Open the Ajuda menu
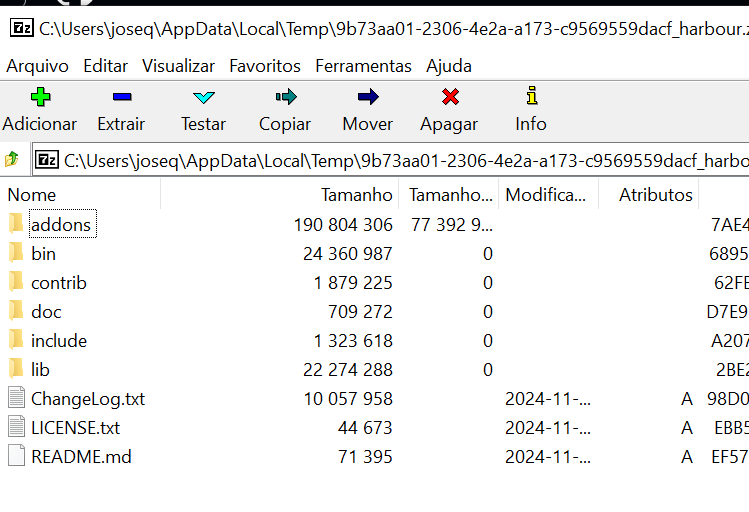This screenshot has height=512, width=749. pos(449,66)
